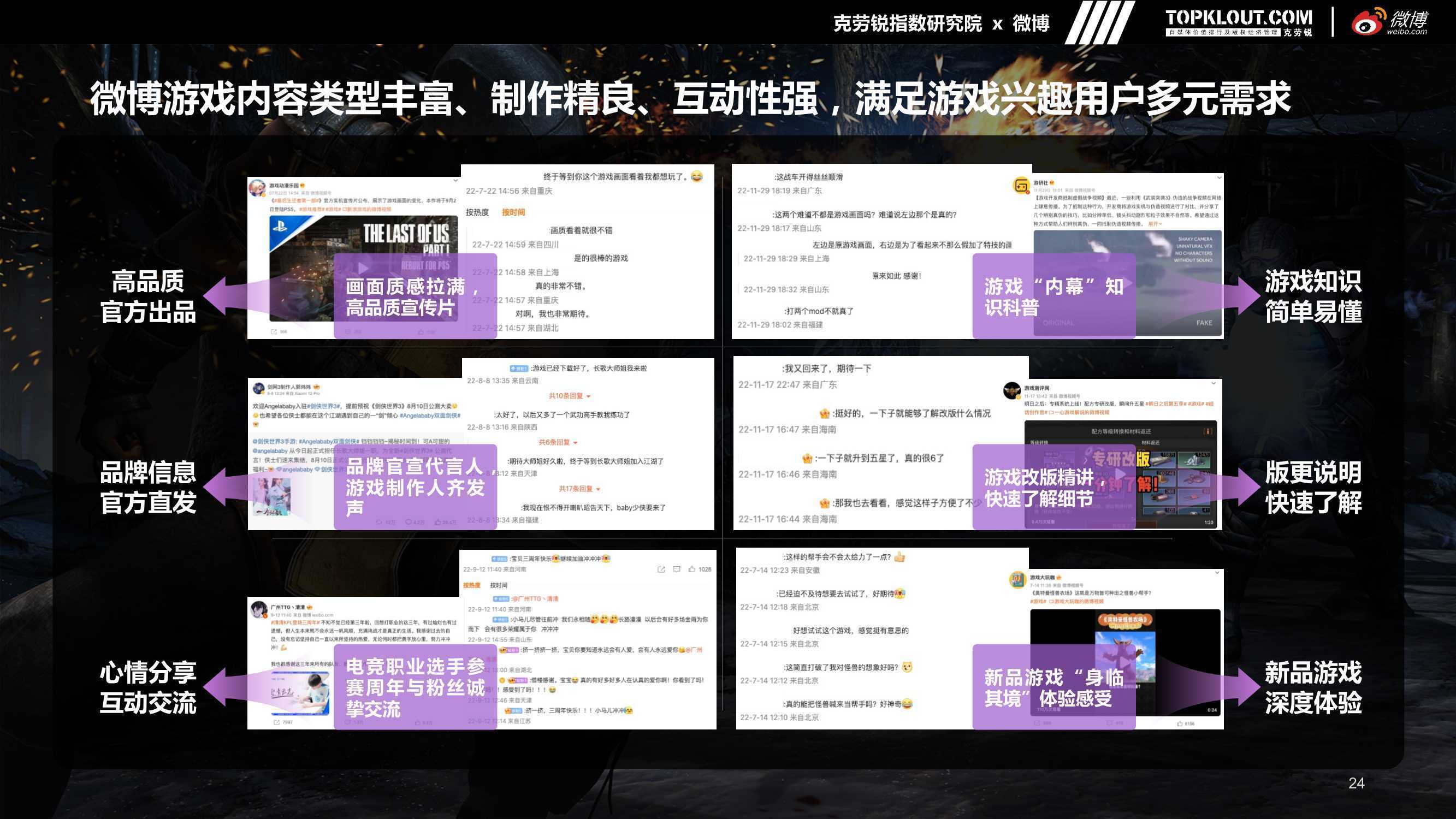The image size is (1456, 819).
Task: Click the 新品游戏“身临其境”体验感受 label
Action: [x=1053, y=687]
